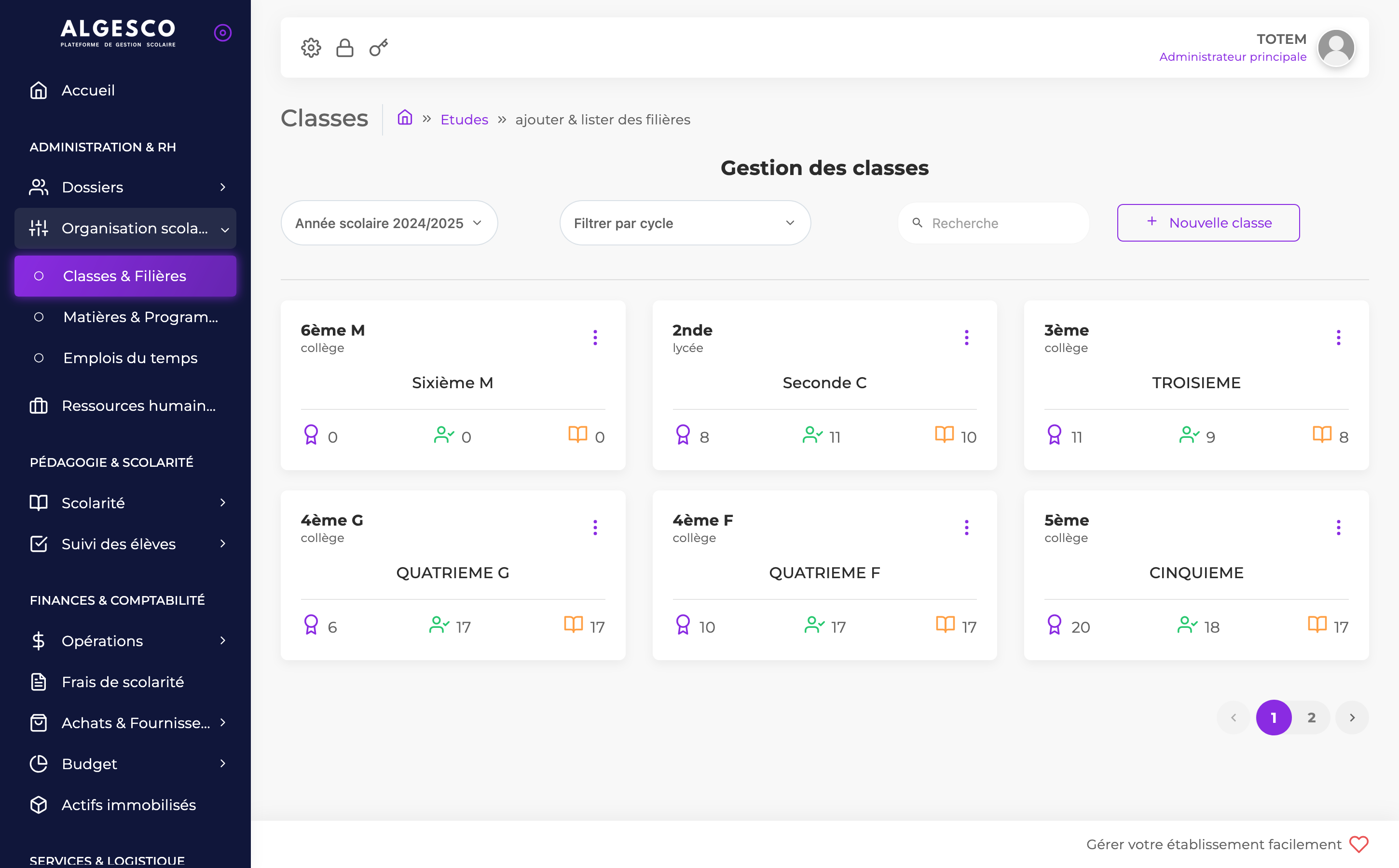Open the three-dot menu on the 6ème M card
The width and height of the screenshot is (1399, 868).
[595, 338]
